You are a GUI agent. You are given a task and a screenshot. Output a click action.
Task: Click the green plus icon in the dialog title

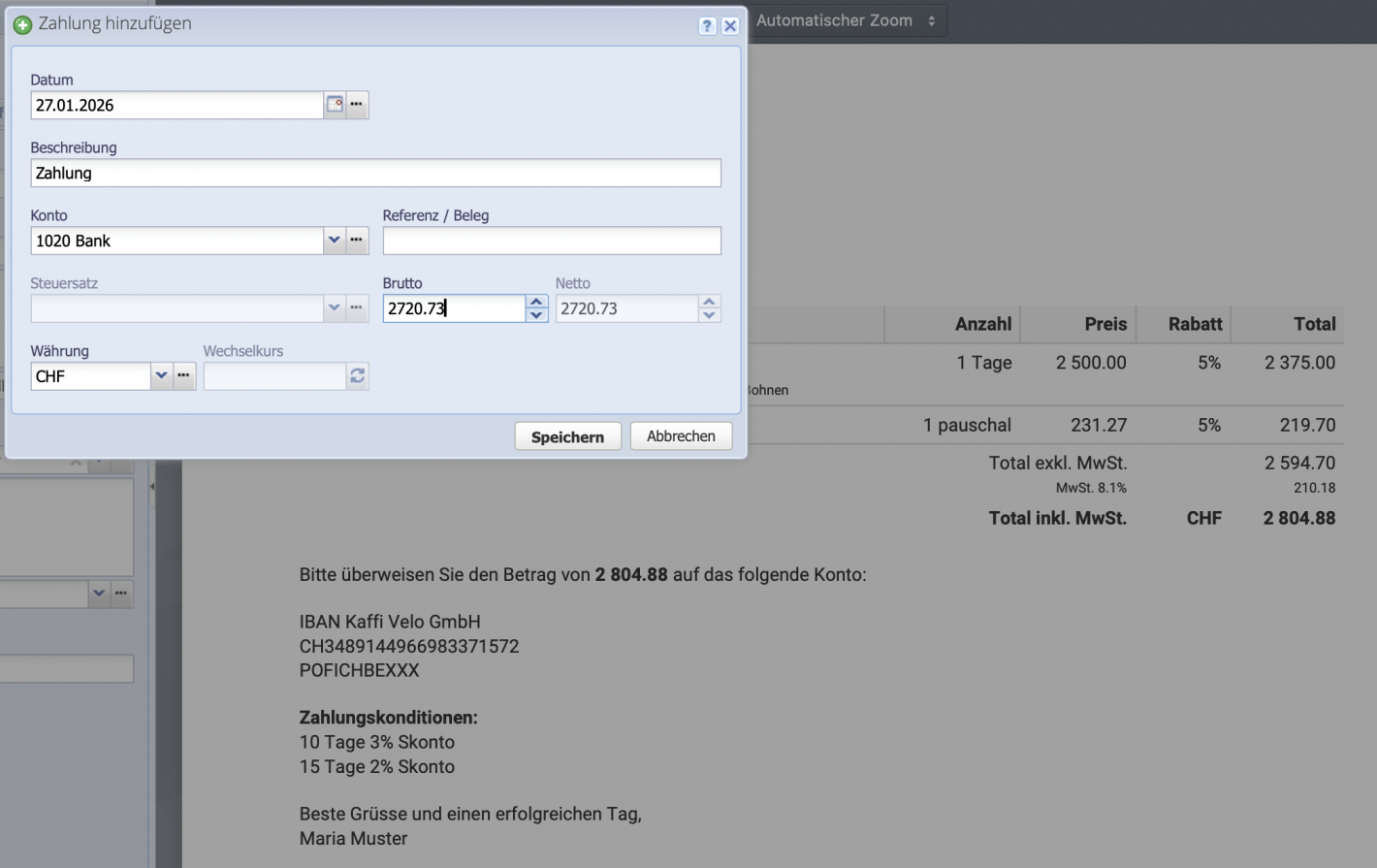click(x=22, y=24)
